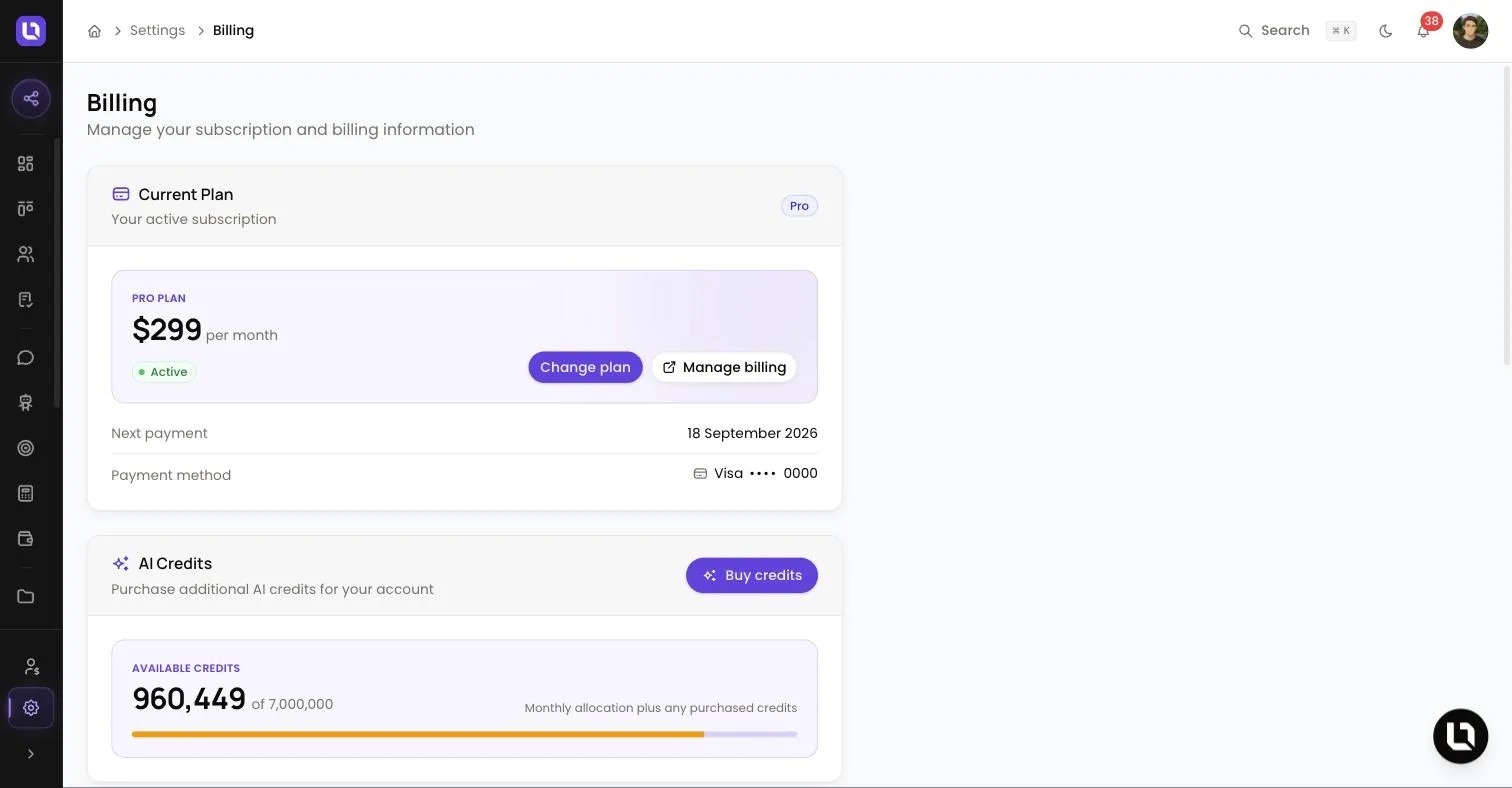Click the Buy credits button

[752, 575]
